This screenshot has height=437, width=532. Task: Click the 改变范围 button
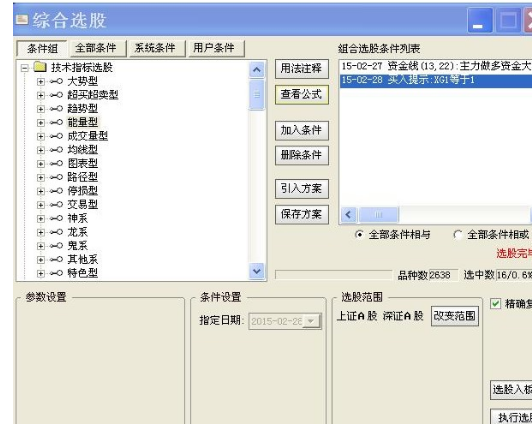455,316
